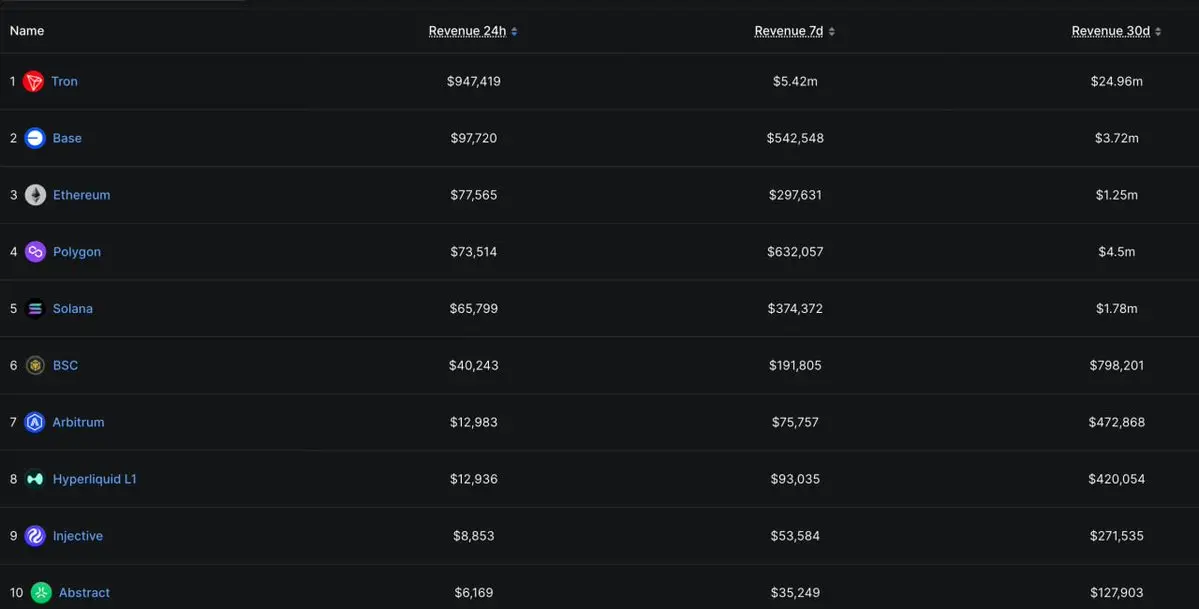Click the Abstract green logo icon

pyautogui.click(x=41, y=593)
